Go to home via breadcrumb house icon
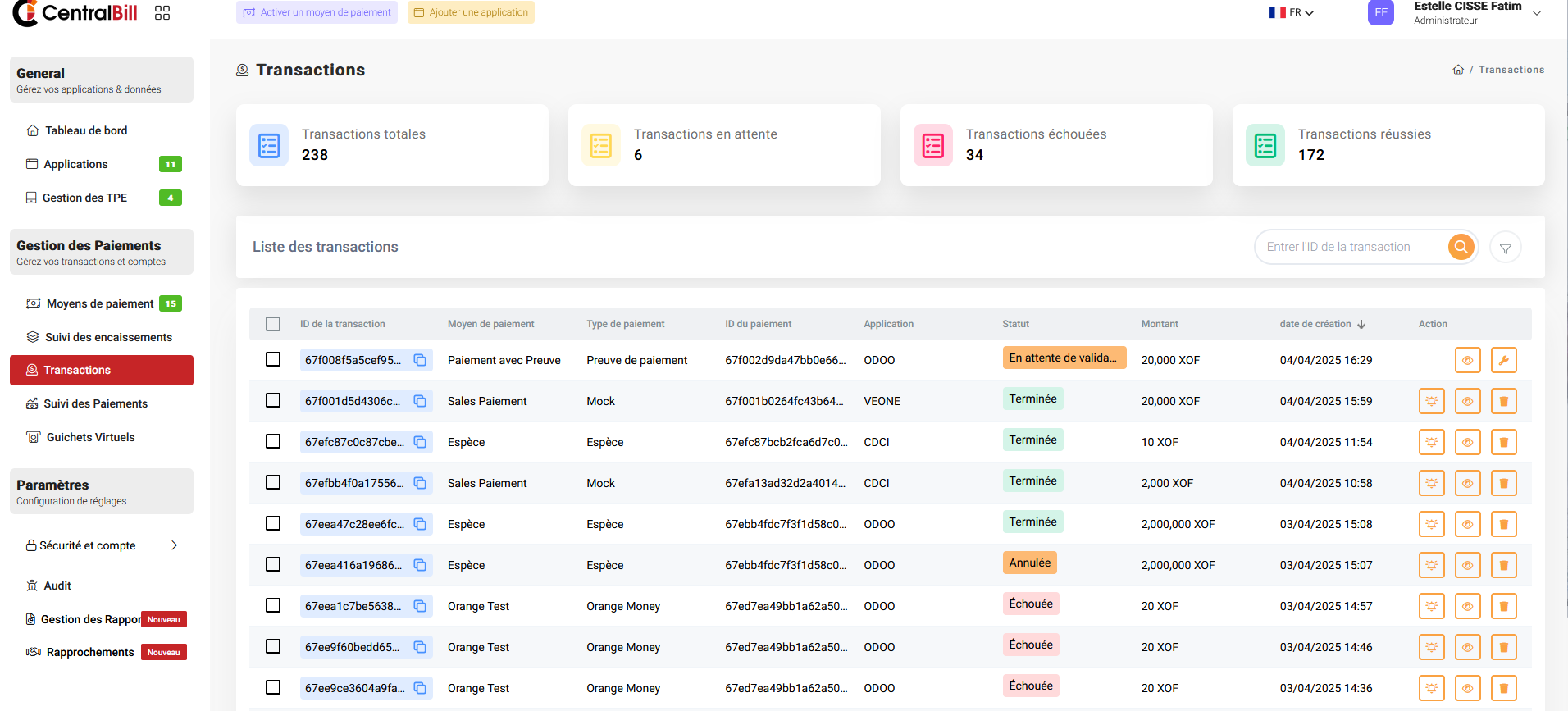The height and width of the screenshot is (711, 1568). tap(1457, 70)
